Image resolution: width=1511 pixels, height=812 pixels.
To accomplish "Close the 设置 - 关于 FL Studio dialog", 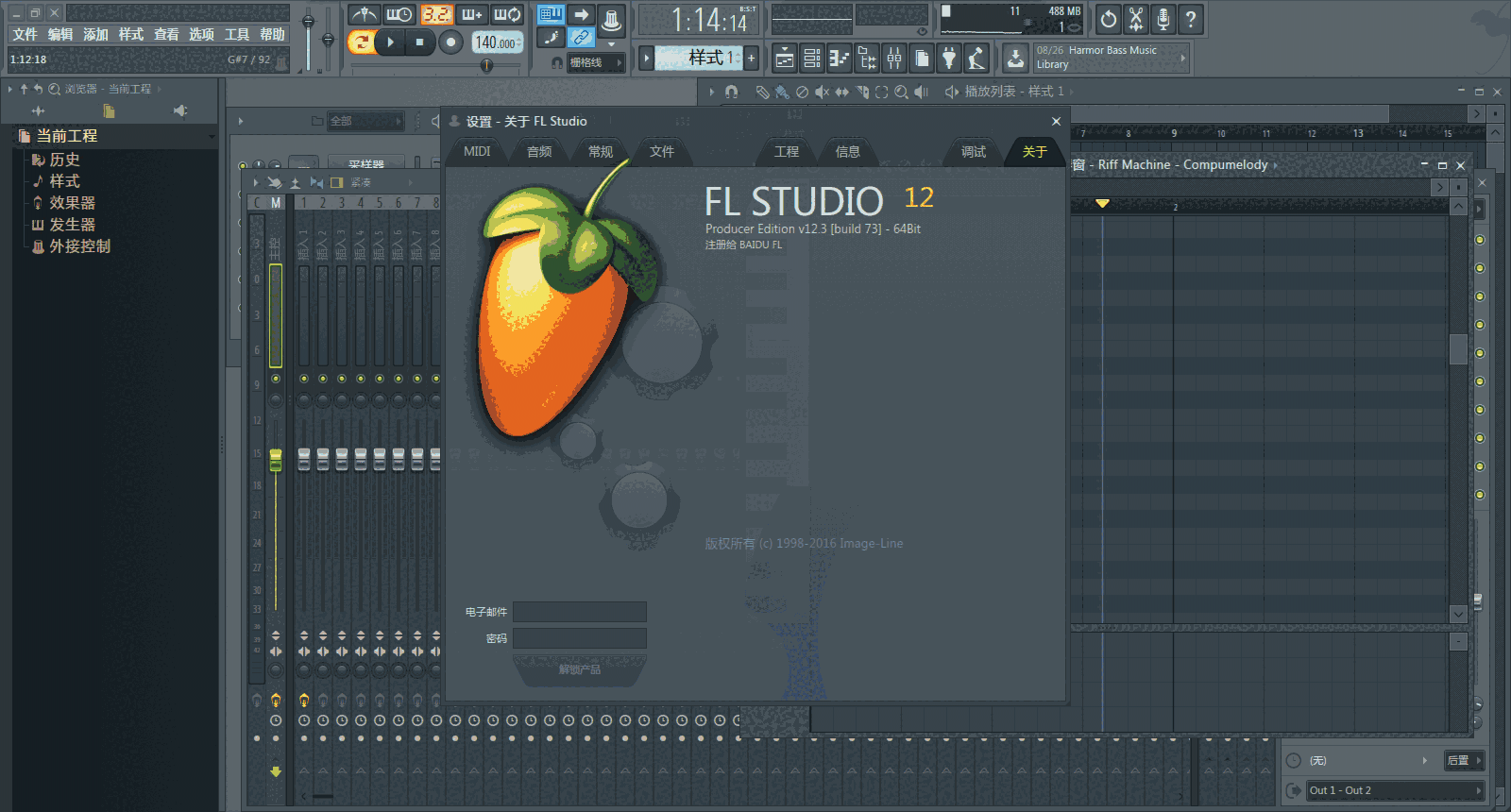I will [1056, 121].
